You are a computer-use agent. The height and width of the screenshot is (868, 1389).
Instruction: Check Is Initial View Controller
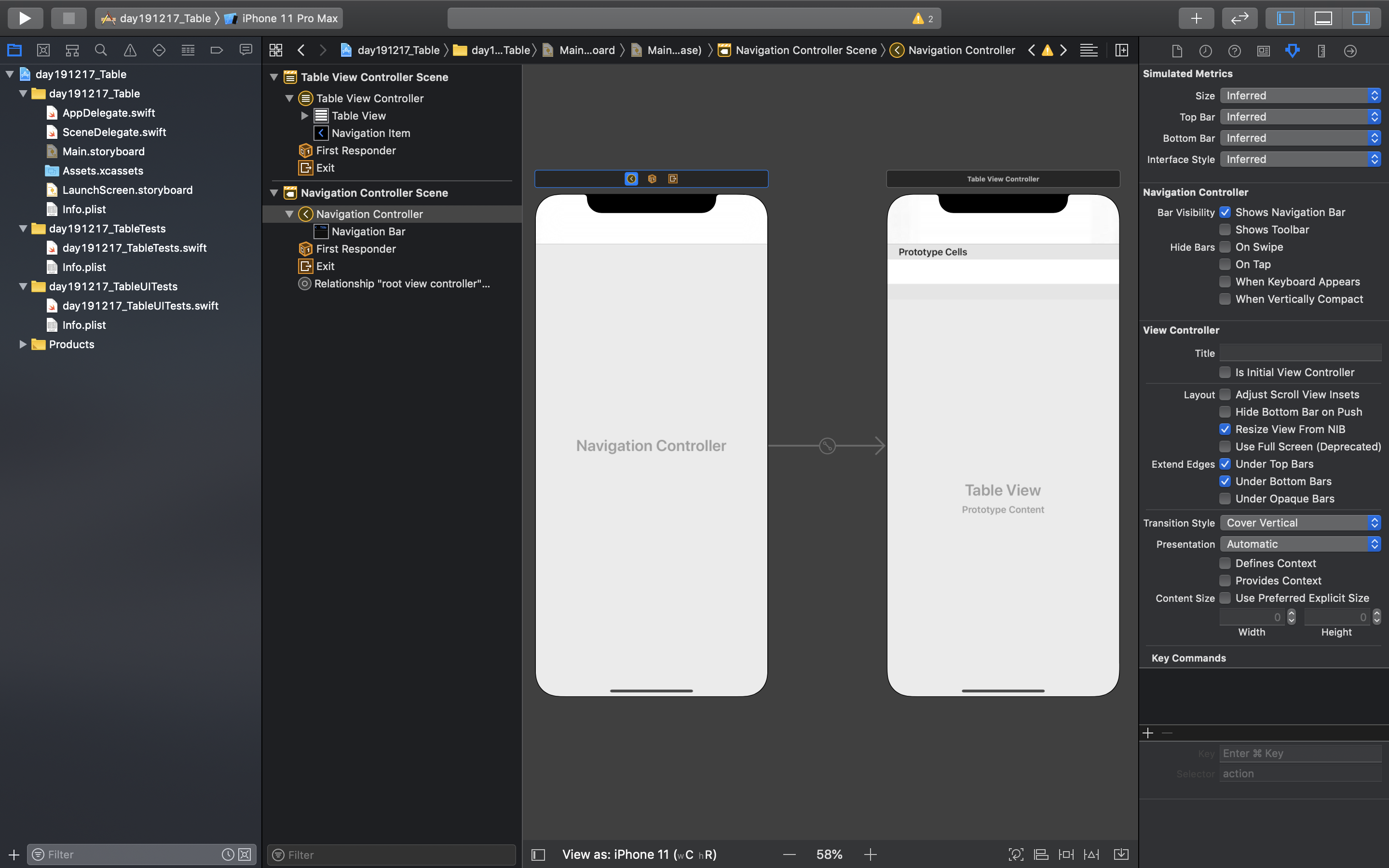(1225, 373)
